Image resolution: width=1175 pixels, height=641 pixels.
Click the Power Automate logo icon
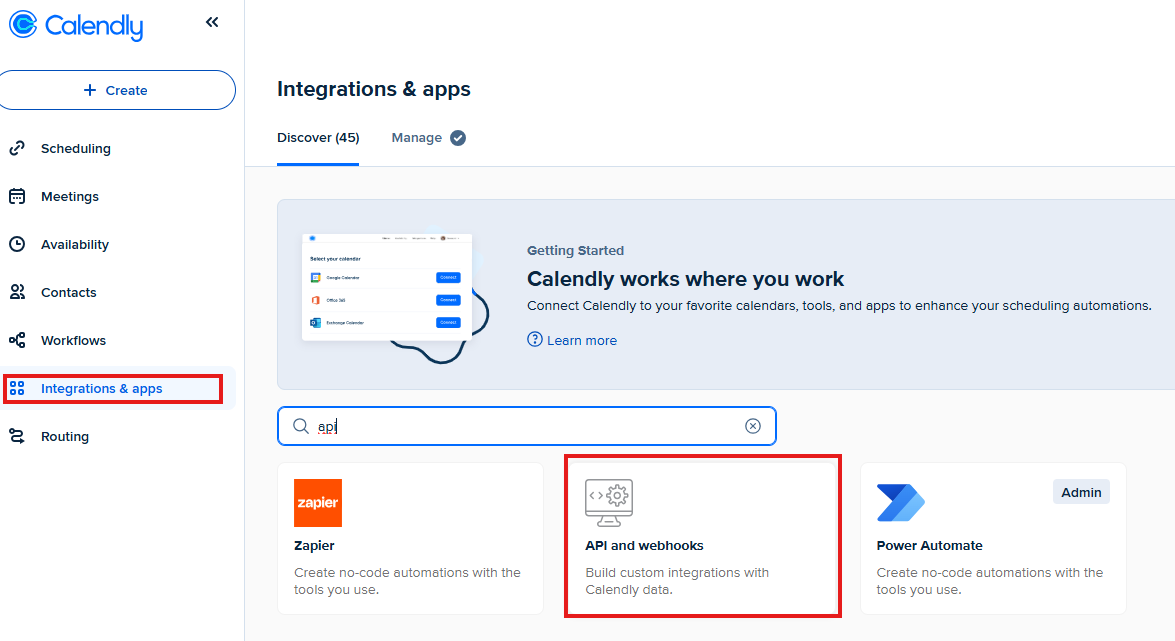pyautogui.click(x=900, y=503)
